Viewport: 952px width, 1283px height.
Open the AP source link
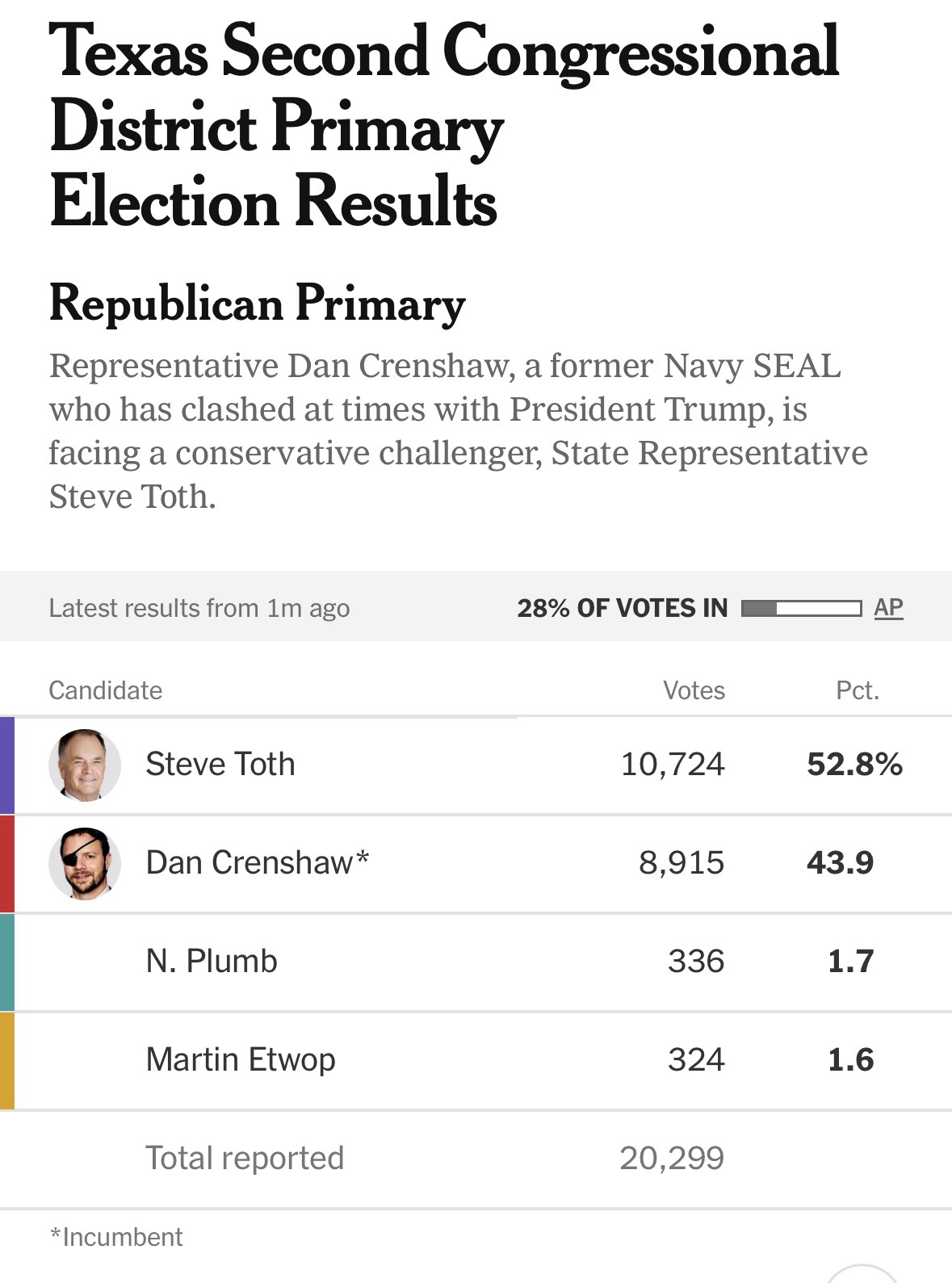click(888, 607)
